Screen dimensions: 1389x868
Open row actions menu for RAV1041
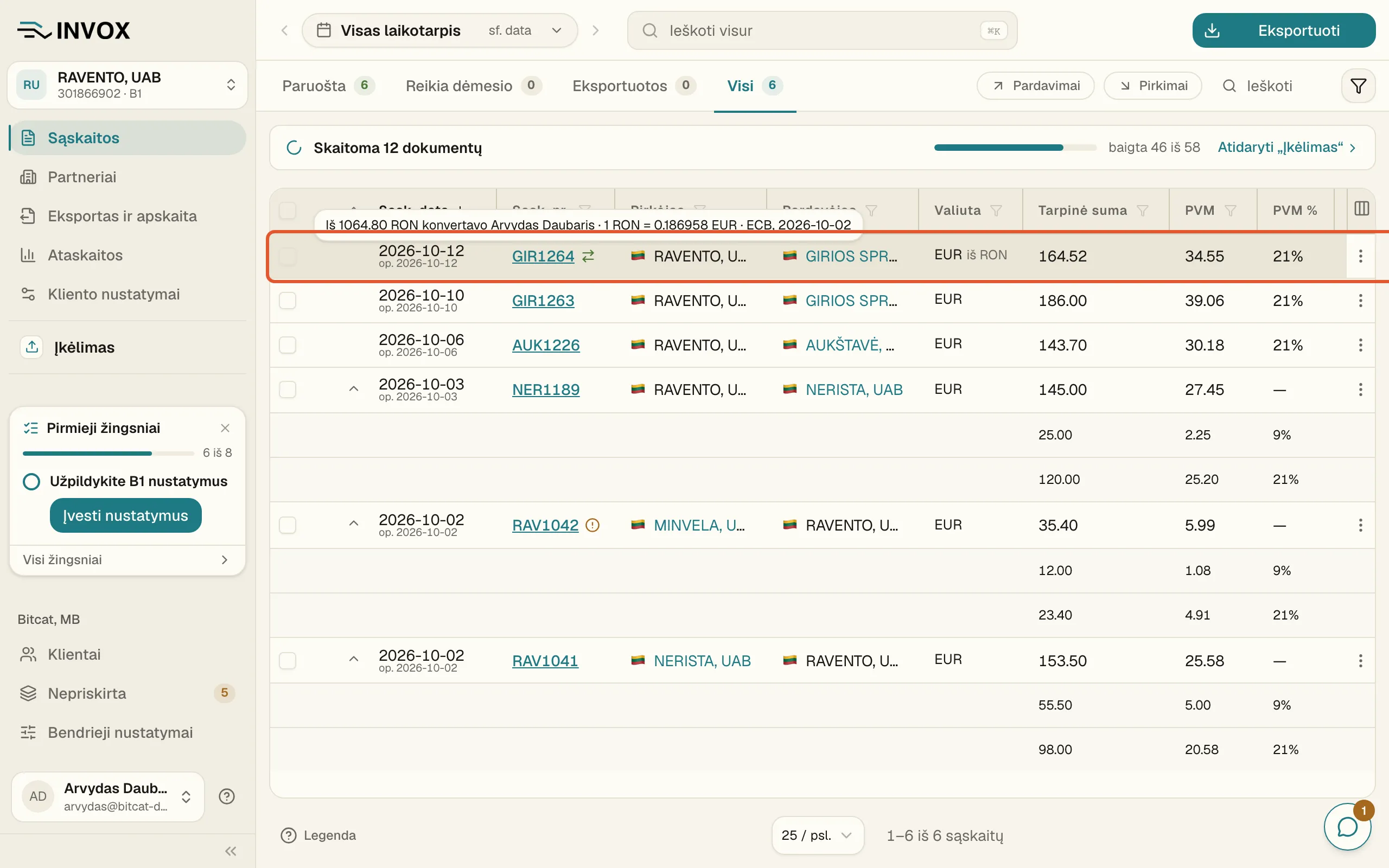coord(1360,661)
